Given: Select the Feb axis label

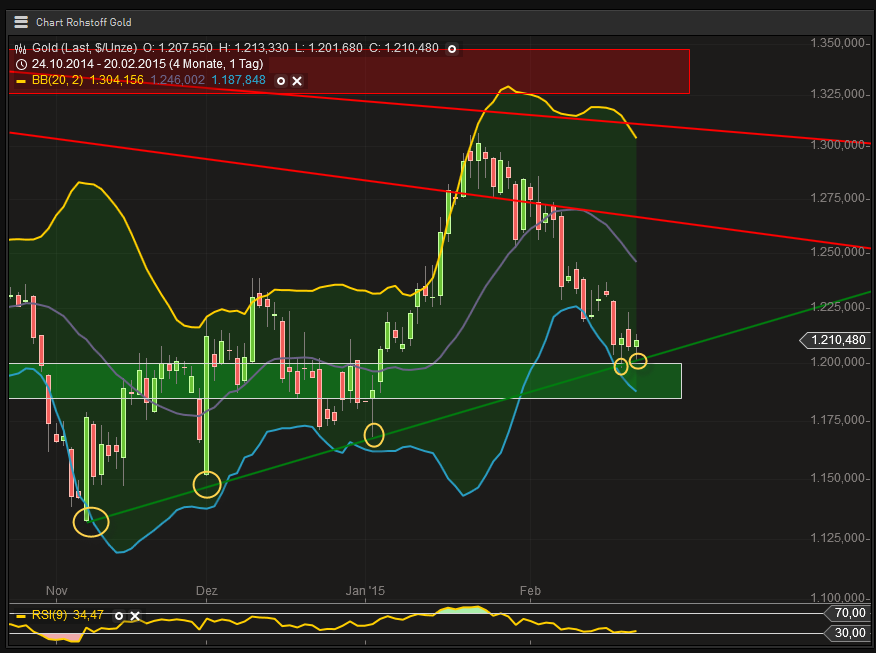Looking at the screenshot, I should [x=529, y=591].
